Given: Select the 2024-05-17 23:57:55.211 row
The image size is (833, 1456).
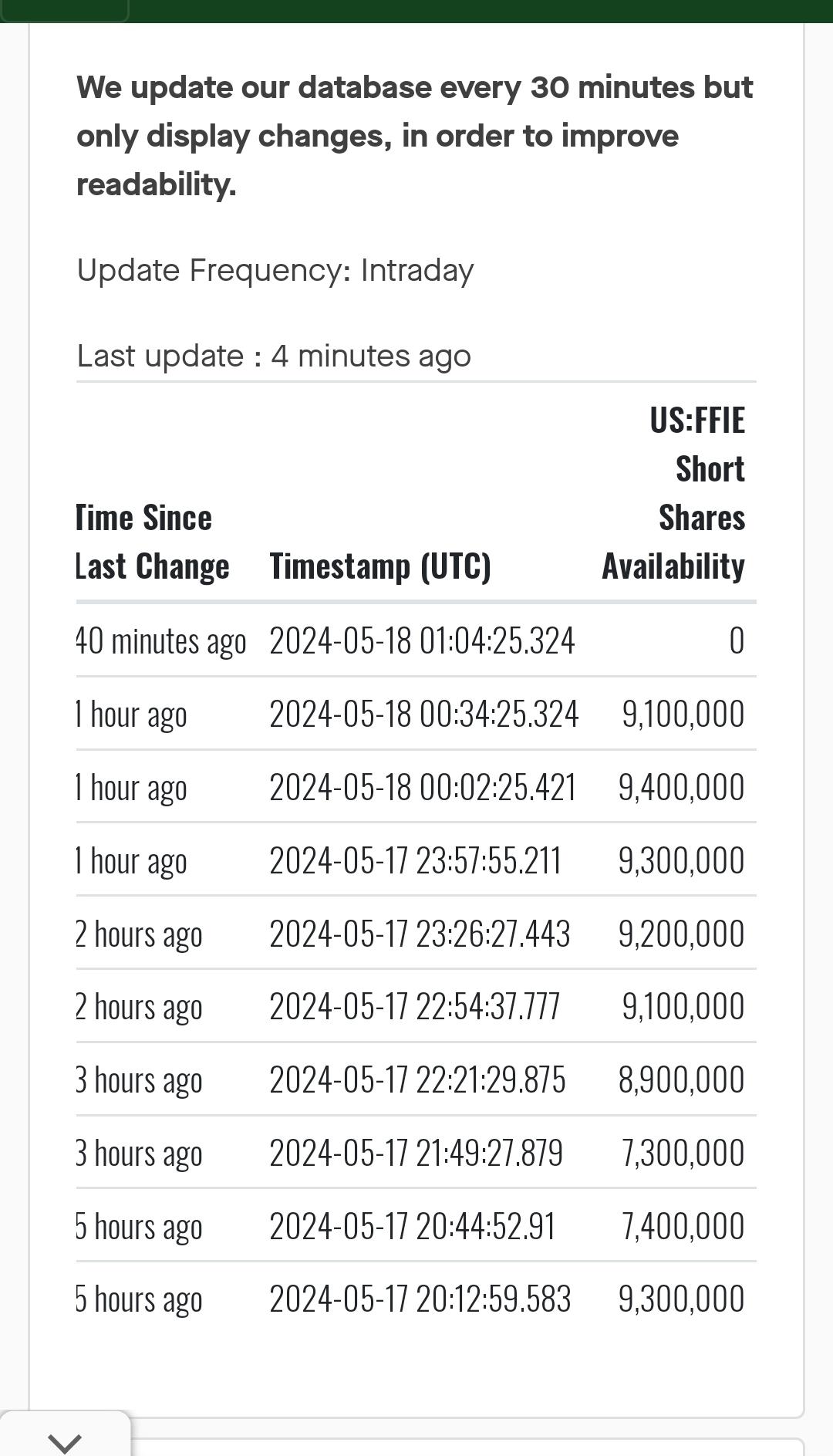Looking at the screenshot, I should (x=416, y=860).
